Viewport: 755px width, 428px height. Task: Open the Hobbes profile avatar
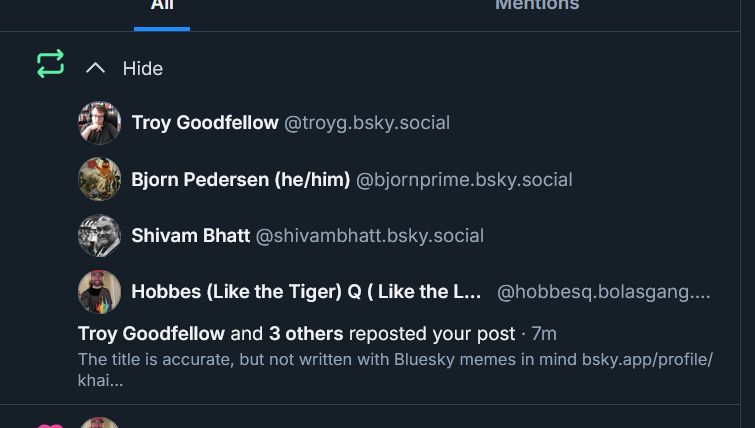click(100, 292)
